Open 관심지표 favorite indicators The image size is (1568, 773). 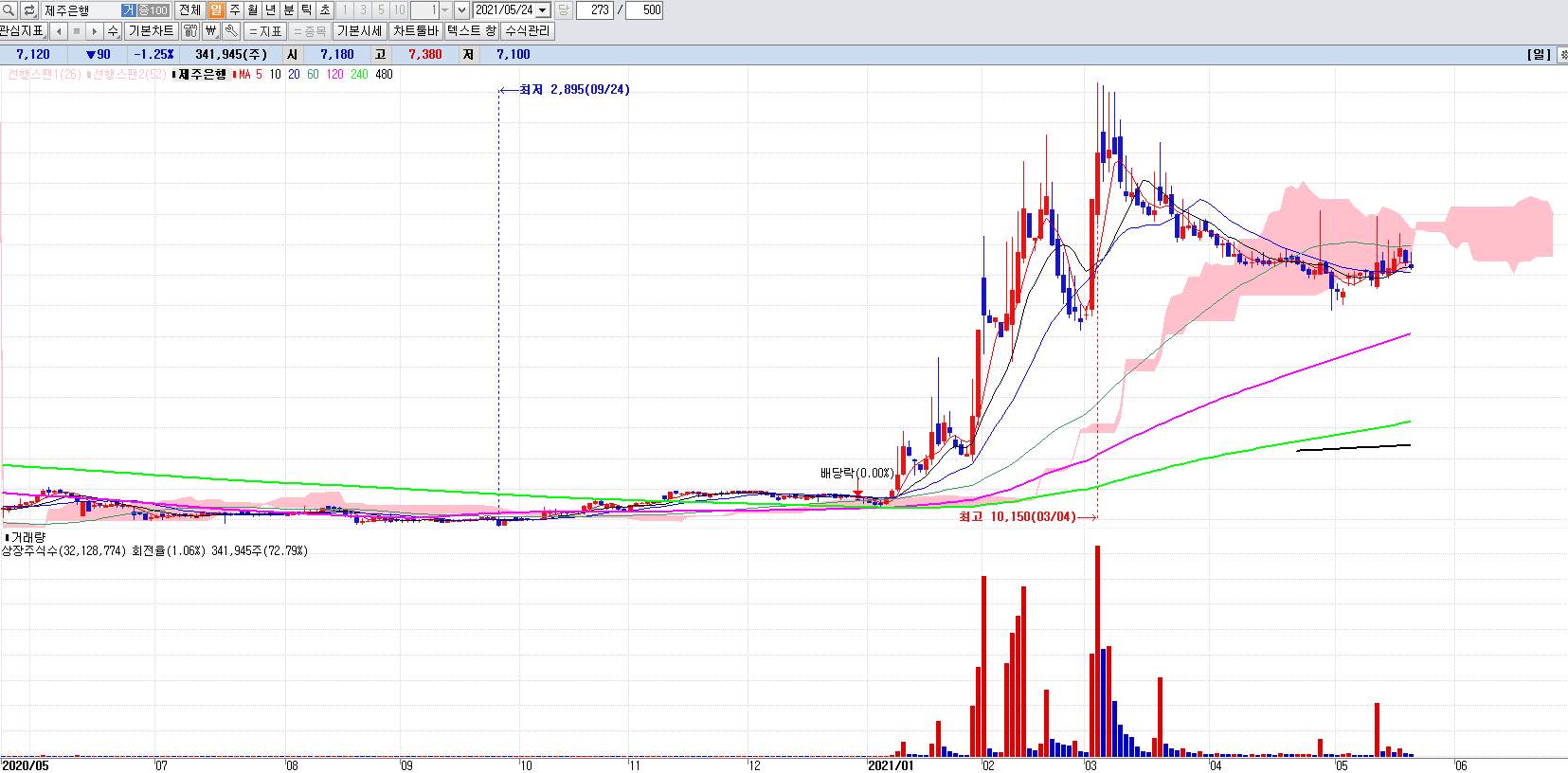(x=23, y=31)
